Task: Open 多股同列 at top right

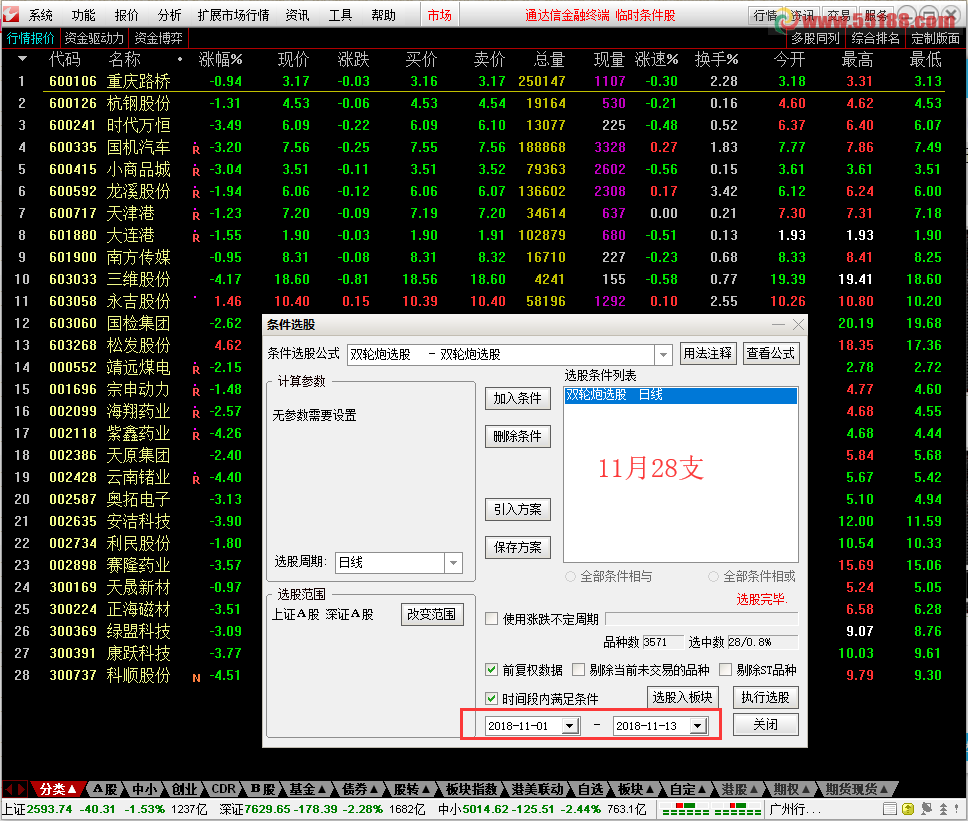Action: point(815,38)
